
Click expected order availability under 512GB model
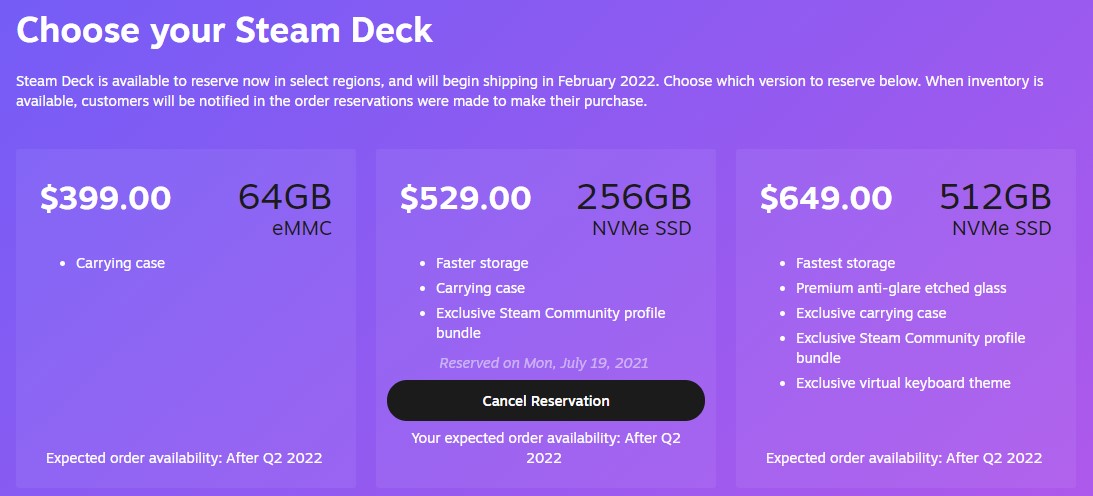coord(904,458)
